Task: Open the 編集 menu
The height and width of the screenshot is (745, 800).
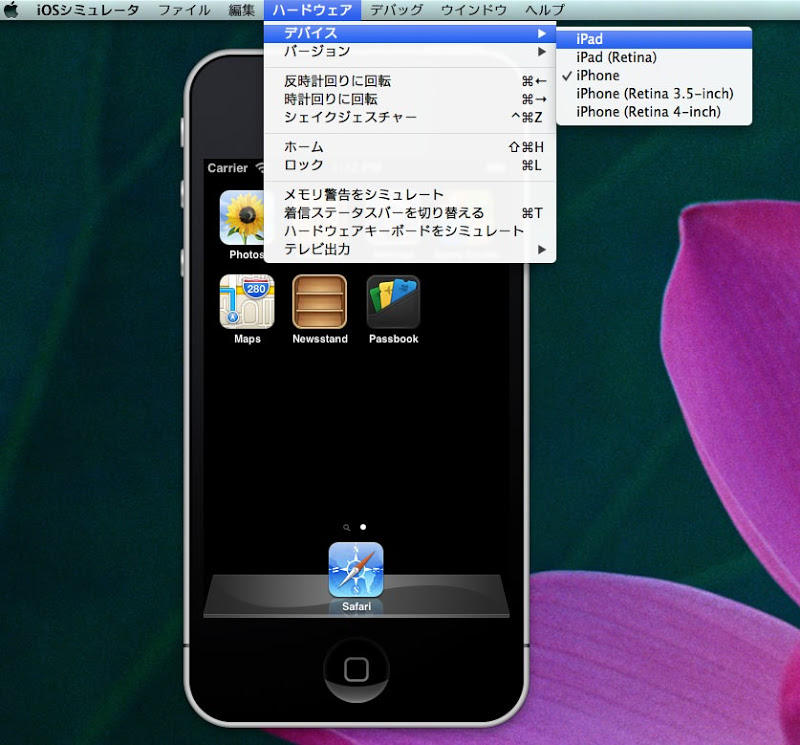Action: click(x=241, y=10)
